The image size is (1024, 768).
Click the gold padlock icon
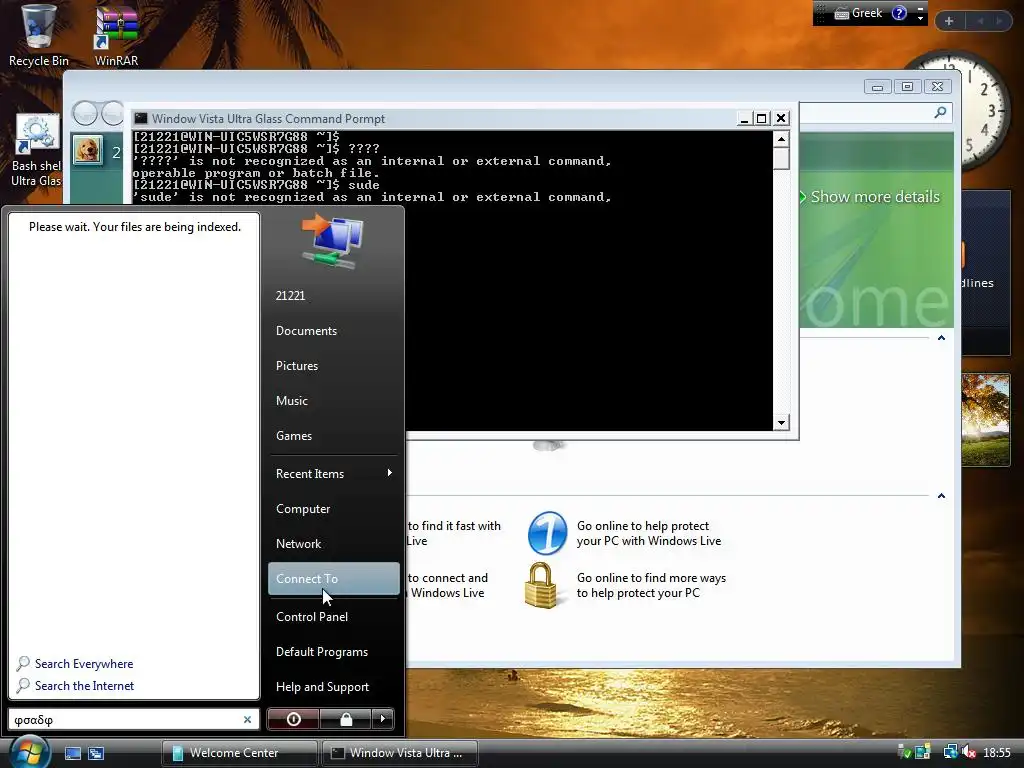[541, 585]
